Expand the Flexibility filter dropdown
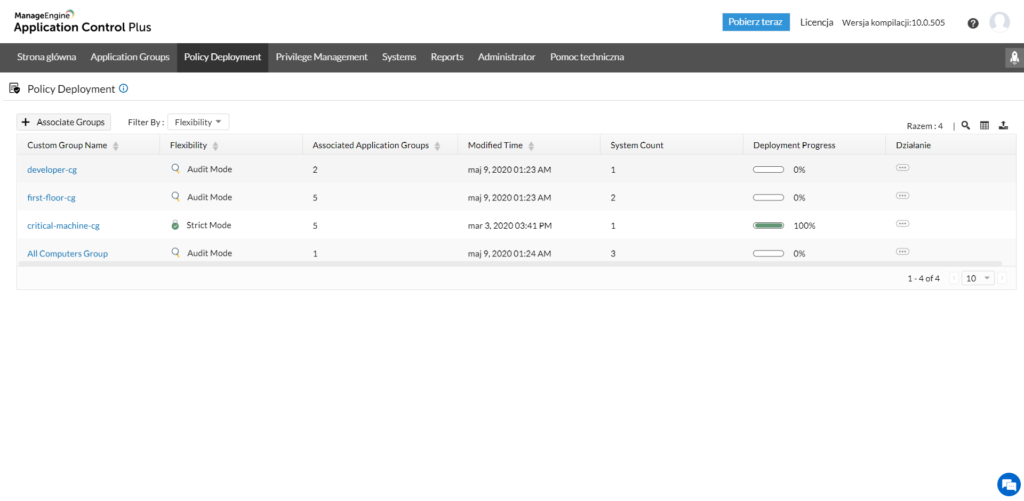This screenshot has width=1024, height=501. tap(199, 122)
